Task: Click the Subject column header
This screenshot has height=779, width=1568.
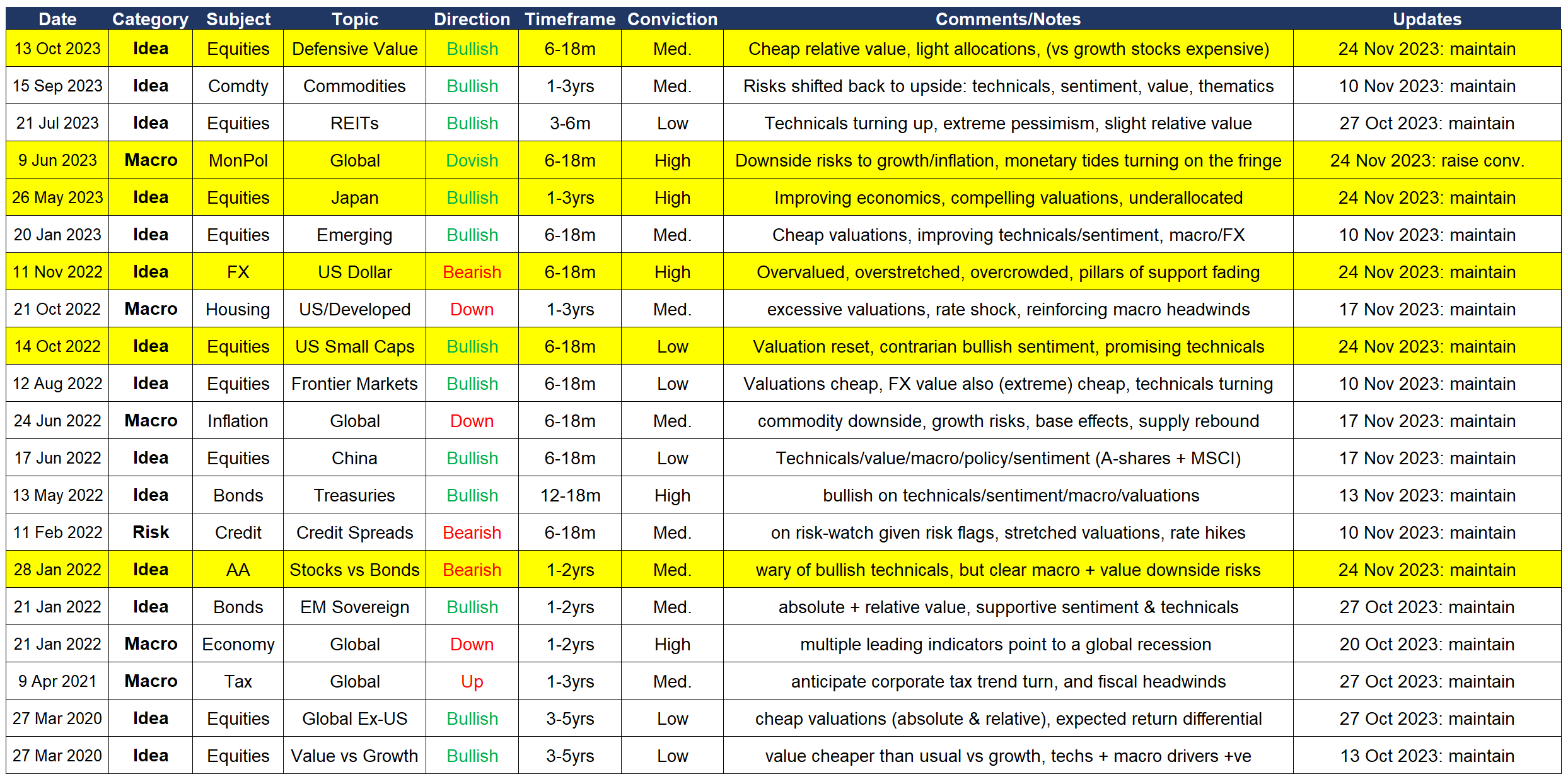Action: (x=238, y=19)
